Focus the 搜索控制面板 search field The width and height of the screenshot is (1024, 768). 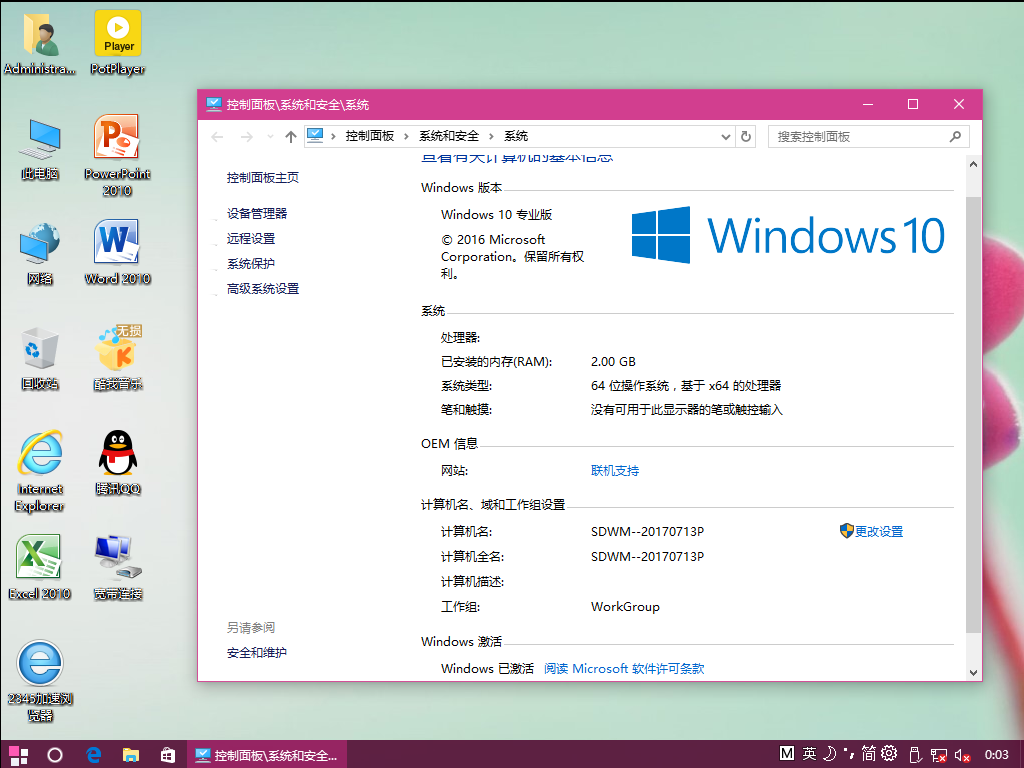click(x=868, y=136)
